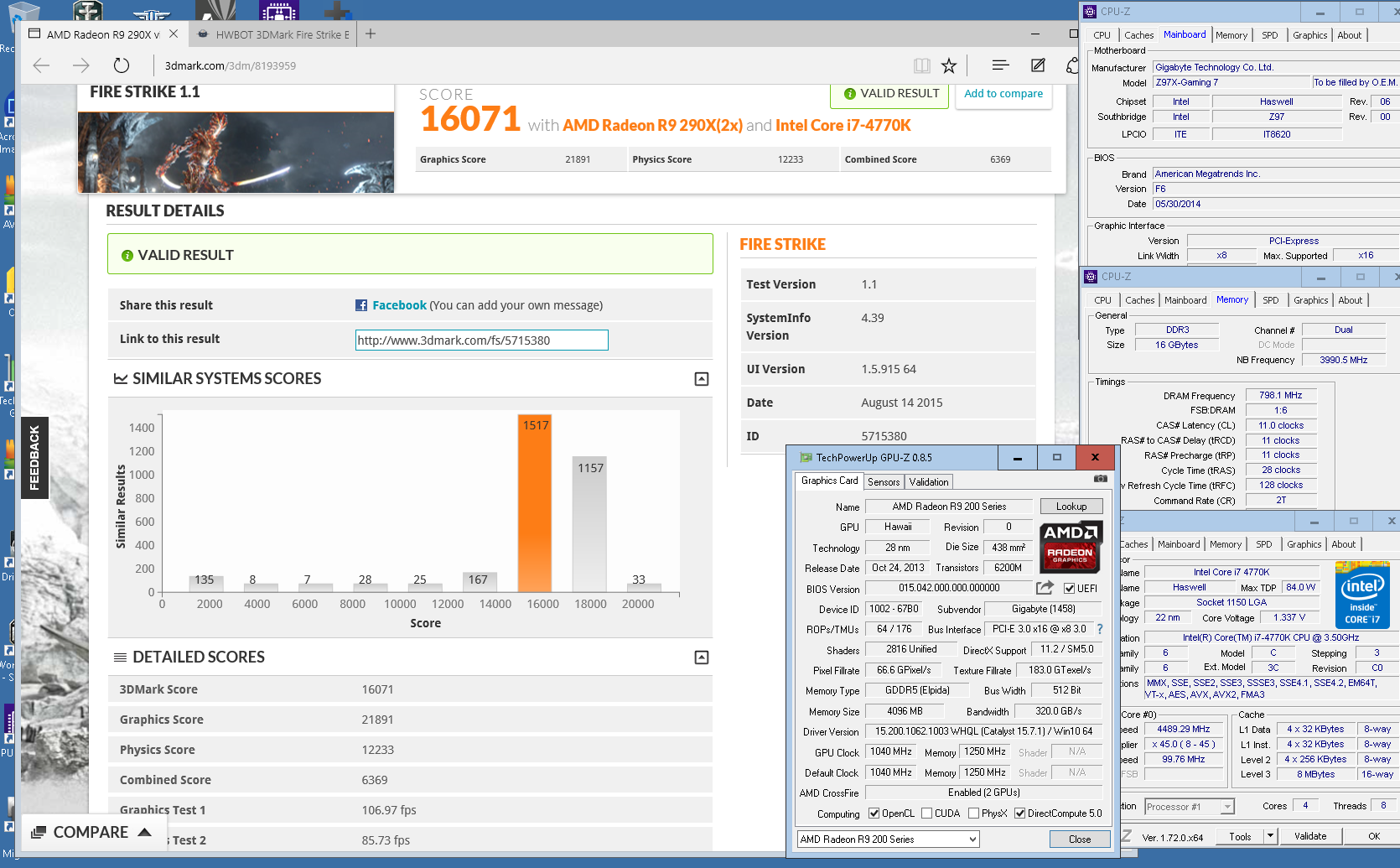This screenshot has width=1400, height=868.
Task: Add page to favorites star
Action: (949, 65)
